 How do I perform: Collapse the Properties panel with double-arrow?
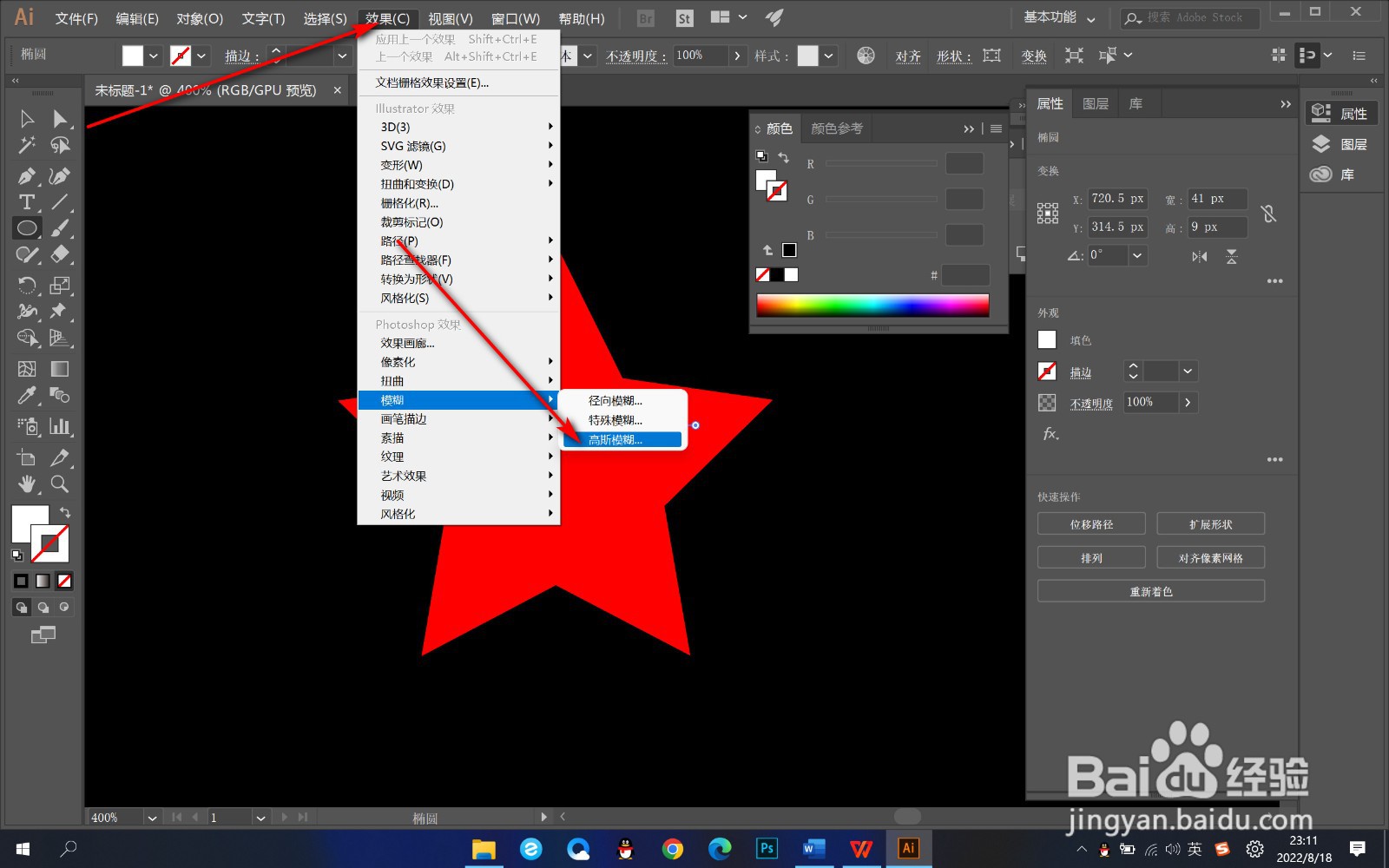click(1286, 104)
